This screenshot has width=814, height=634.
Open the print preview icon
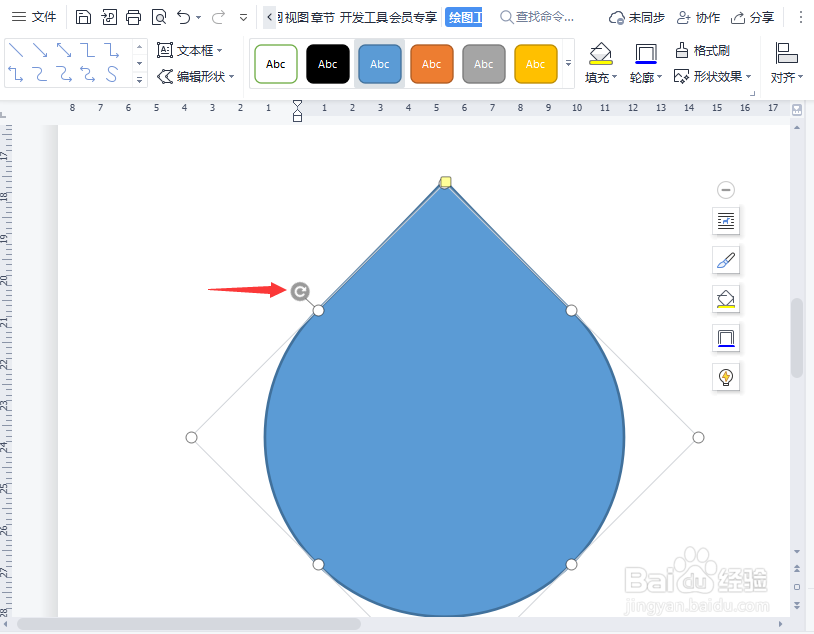tap(159, 17)
